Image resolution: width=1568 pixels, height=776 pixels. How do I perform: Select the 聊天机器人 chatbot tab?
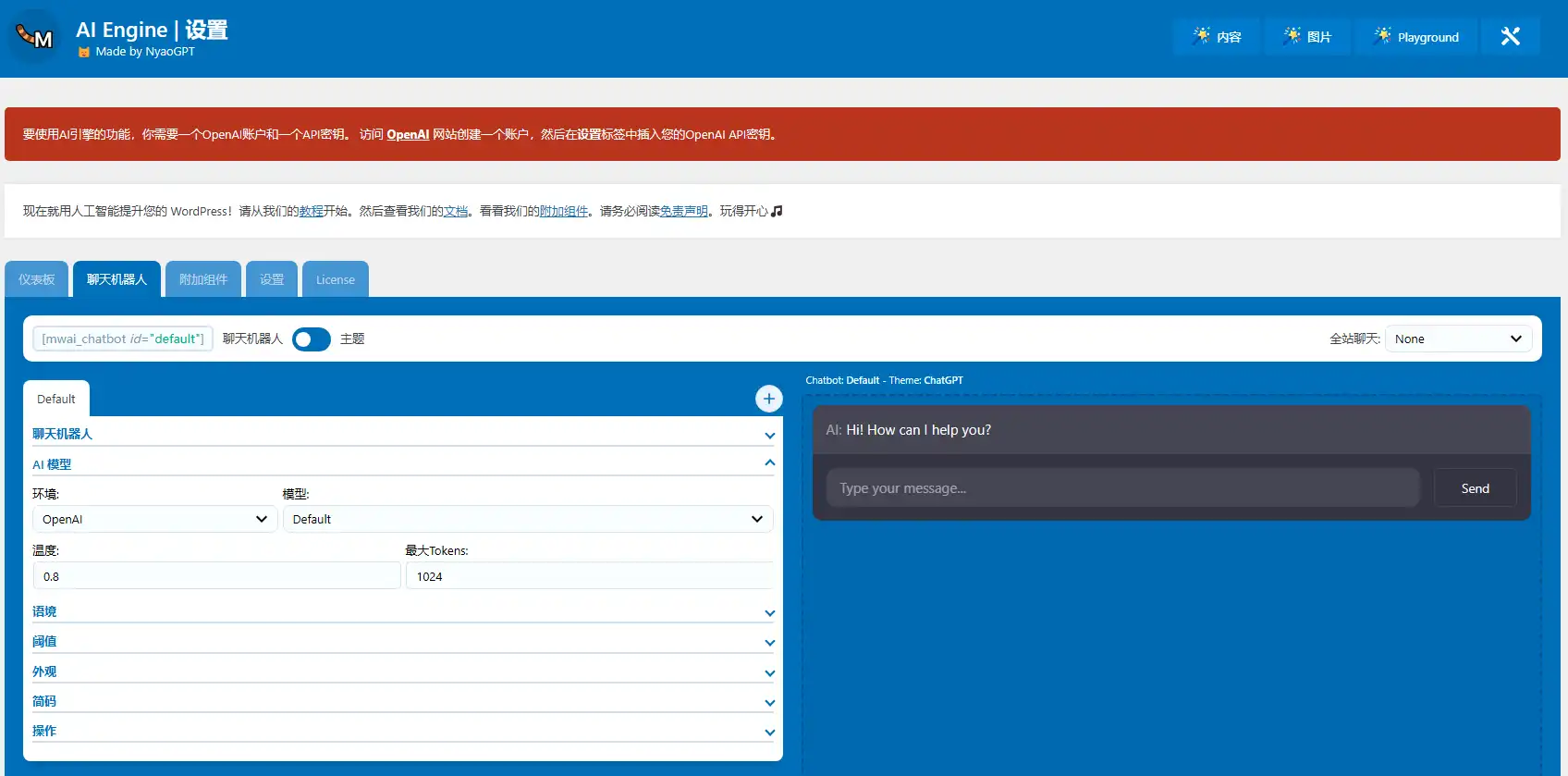click(116, 279)
